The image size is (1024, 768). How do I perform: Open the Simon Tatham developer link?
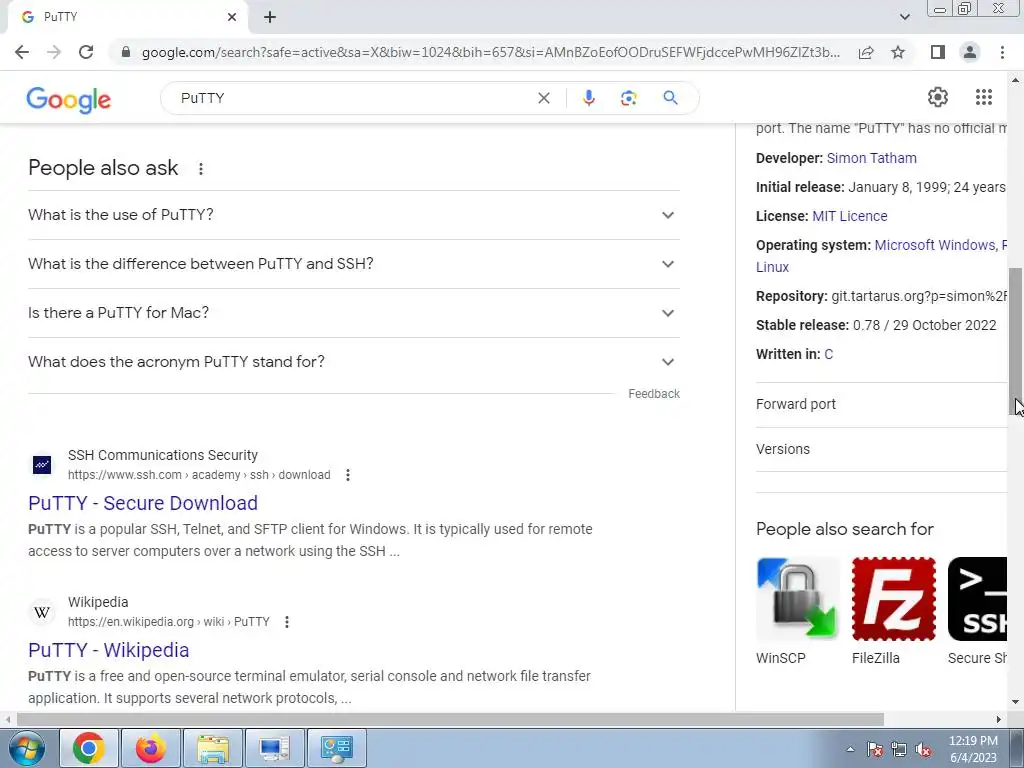coord(871,158)
